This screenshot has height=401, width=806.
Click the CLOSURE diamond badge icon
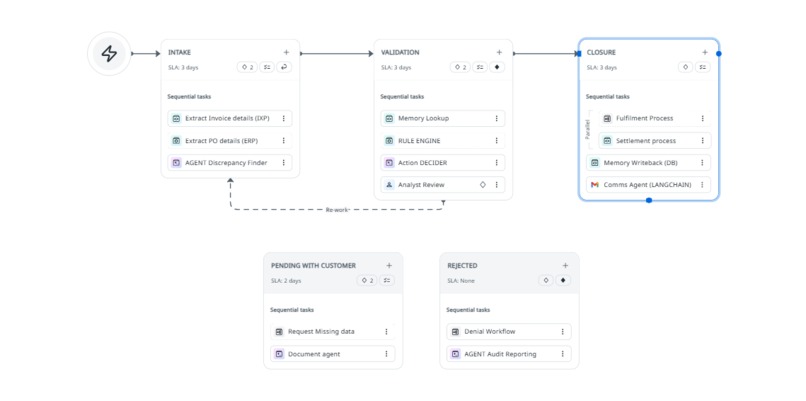(685, 67)
